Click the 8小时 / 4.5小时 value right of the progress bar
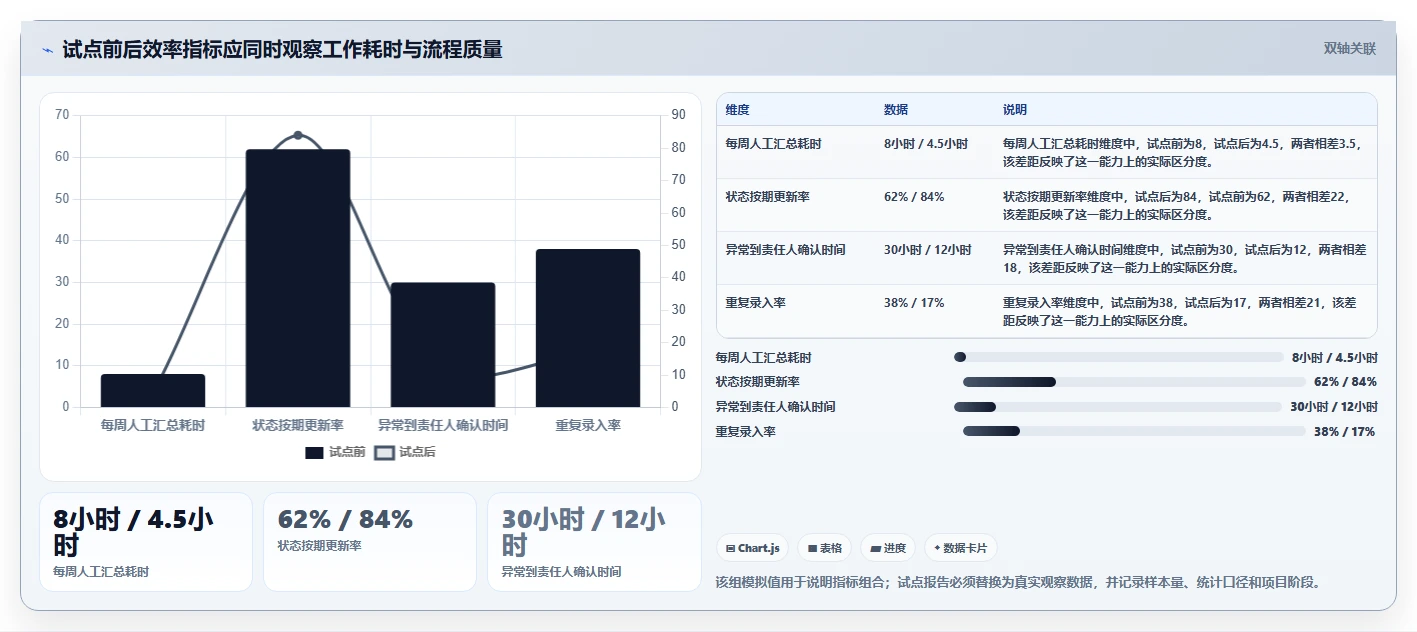The width and height of the screenshot is (1417, 632). [1335, 357]
